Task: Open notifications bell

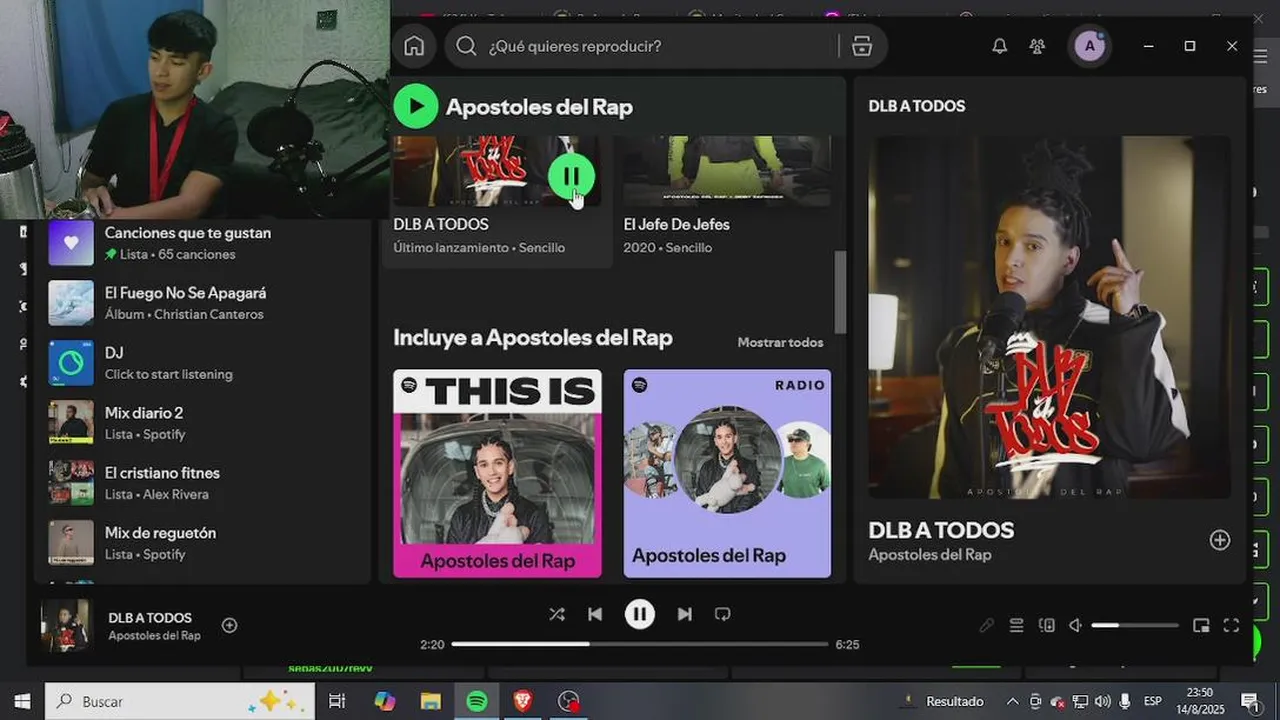Action: (999, 46)
